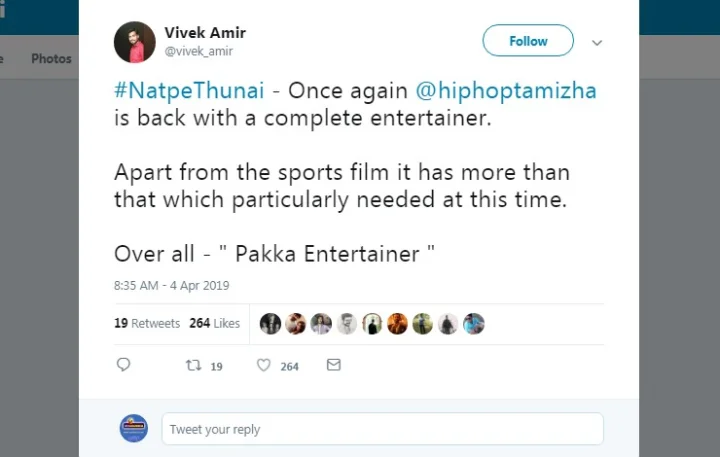This screenshot has width=720, height=457.
Task: Like the tweet with the heart icon
Action: [264, 366]
